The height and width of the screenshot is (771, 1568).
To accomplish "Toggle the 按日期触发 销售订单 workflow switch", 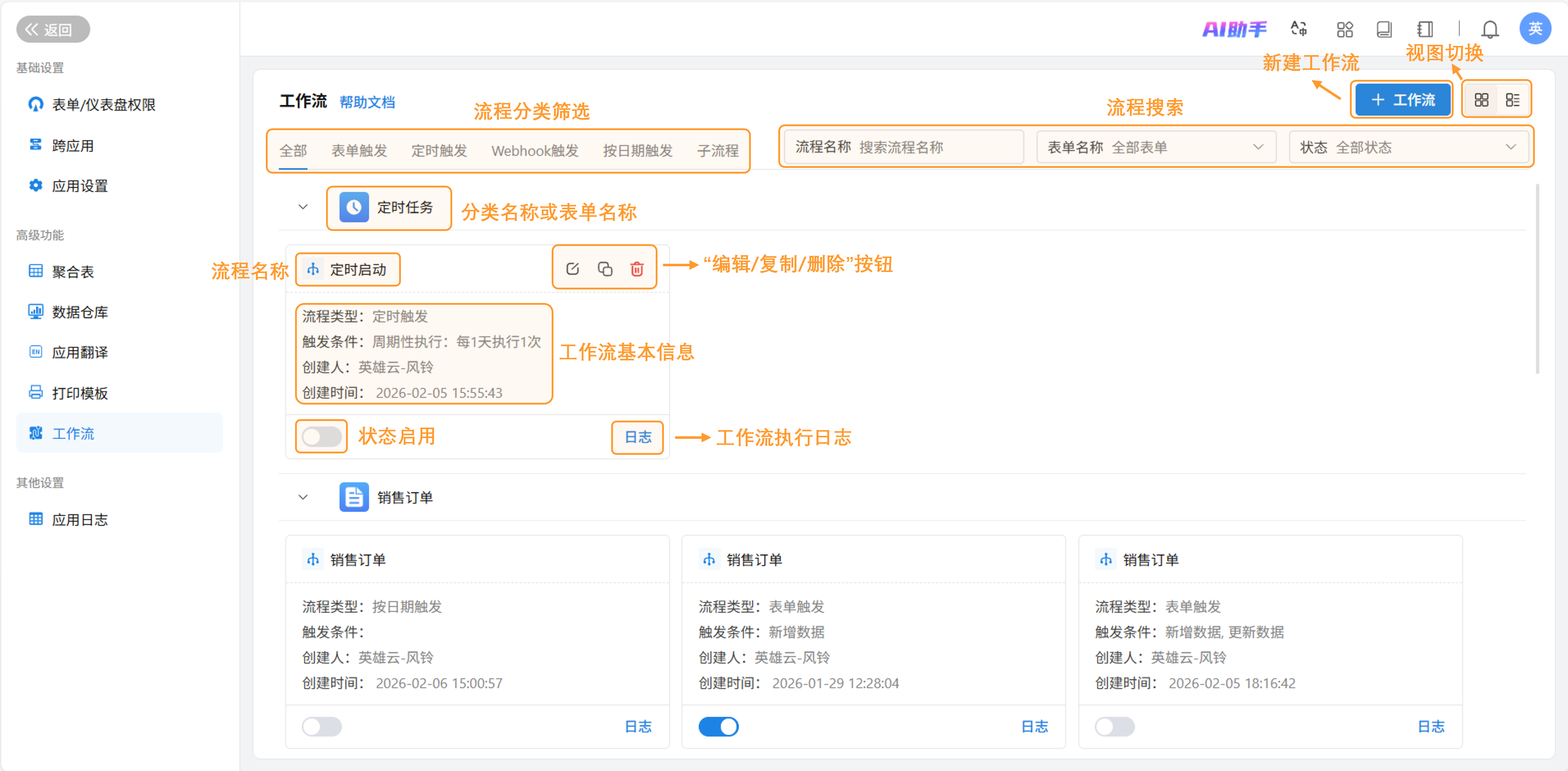I will [321, 726].
